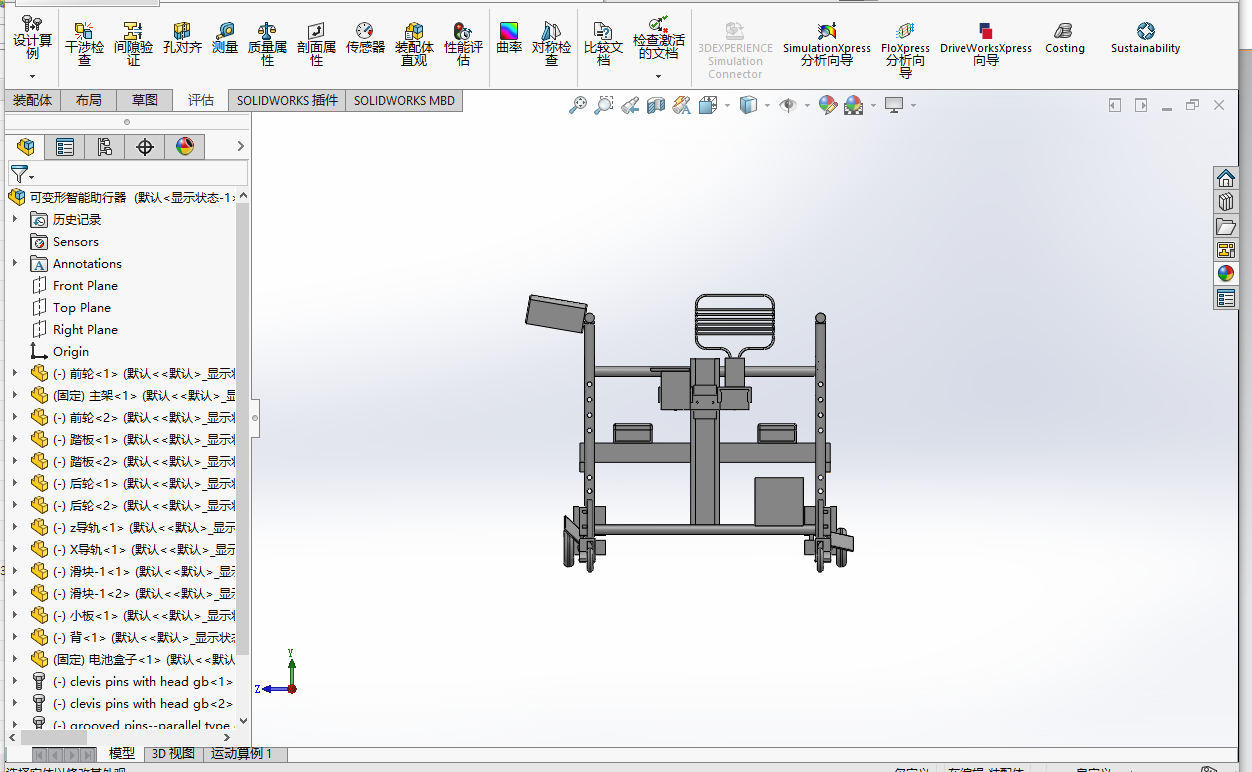Expand FeatureManager panel tabs chevron arrow
Image resolution: width=1252 pixels, height=772 pixels.
click(240, 146)
